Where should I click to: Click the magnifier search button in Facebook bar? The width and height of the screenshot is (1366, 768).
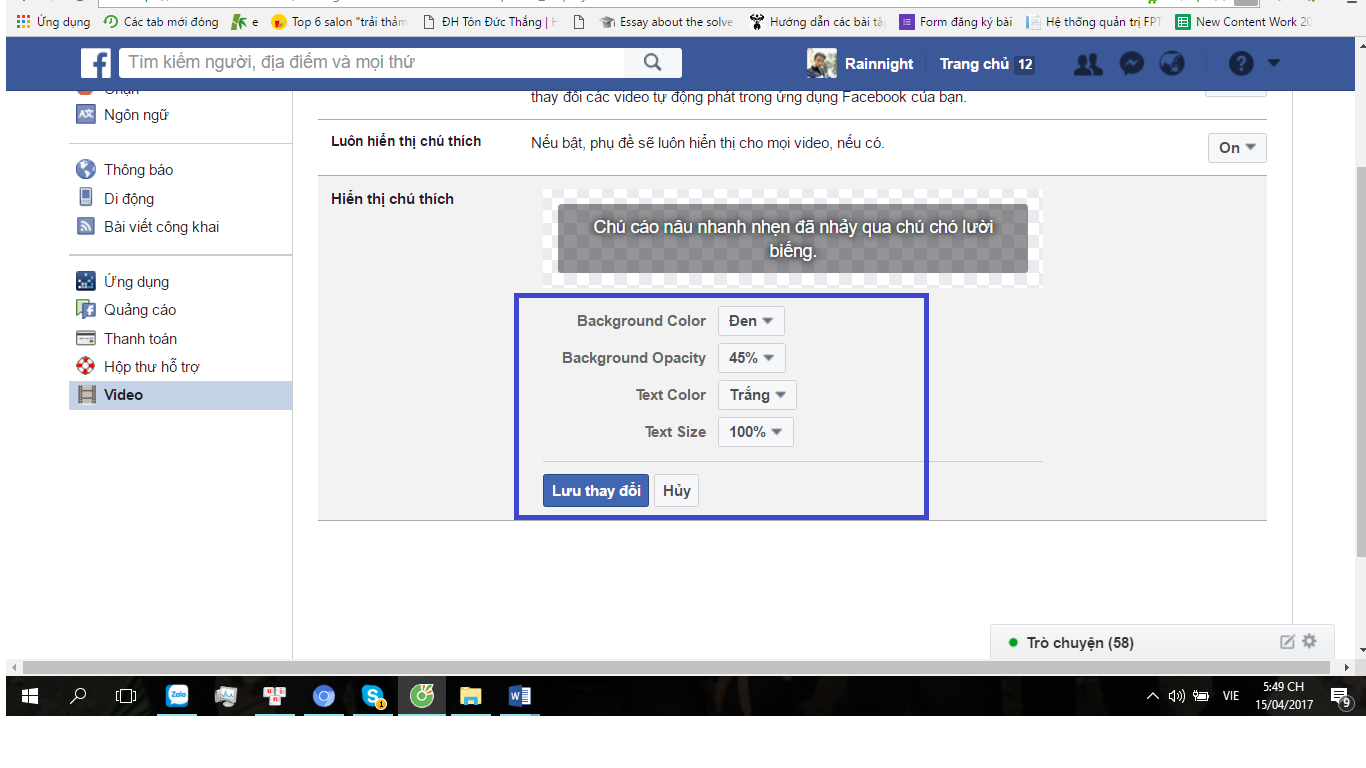(x=652, y=63)
